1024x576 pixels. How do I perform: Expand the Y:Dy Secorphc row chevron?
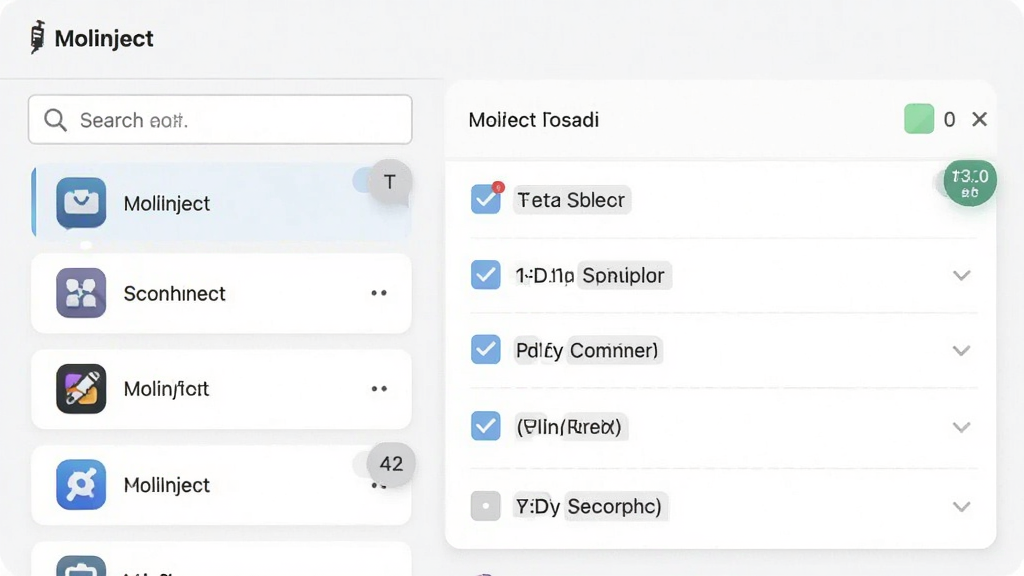(x=961, y=506)
